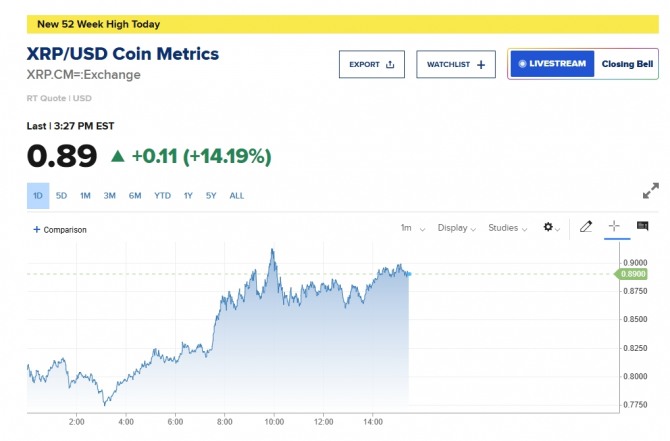Show the 5Y chart range
The image size is (670, 441).
[x=211, y=196]
